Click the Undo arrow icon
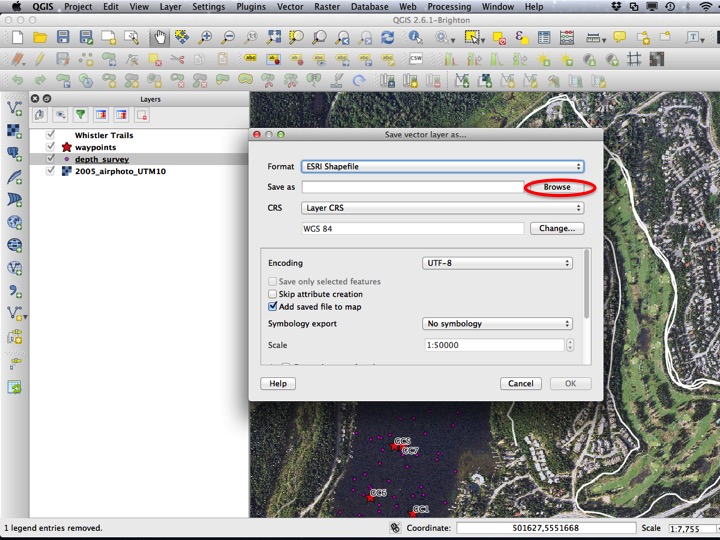Viewport: 720px width, 540px height. pos(17,81)
